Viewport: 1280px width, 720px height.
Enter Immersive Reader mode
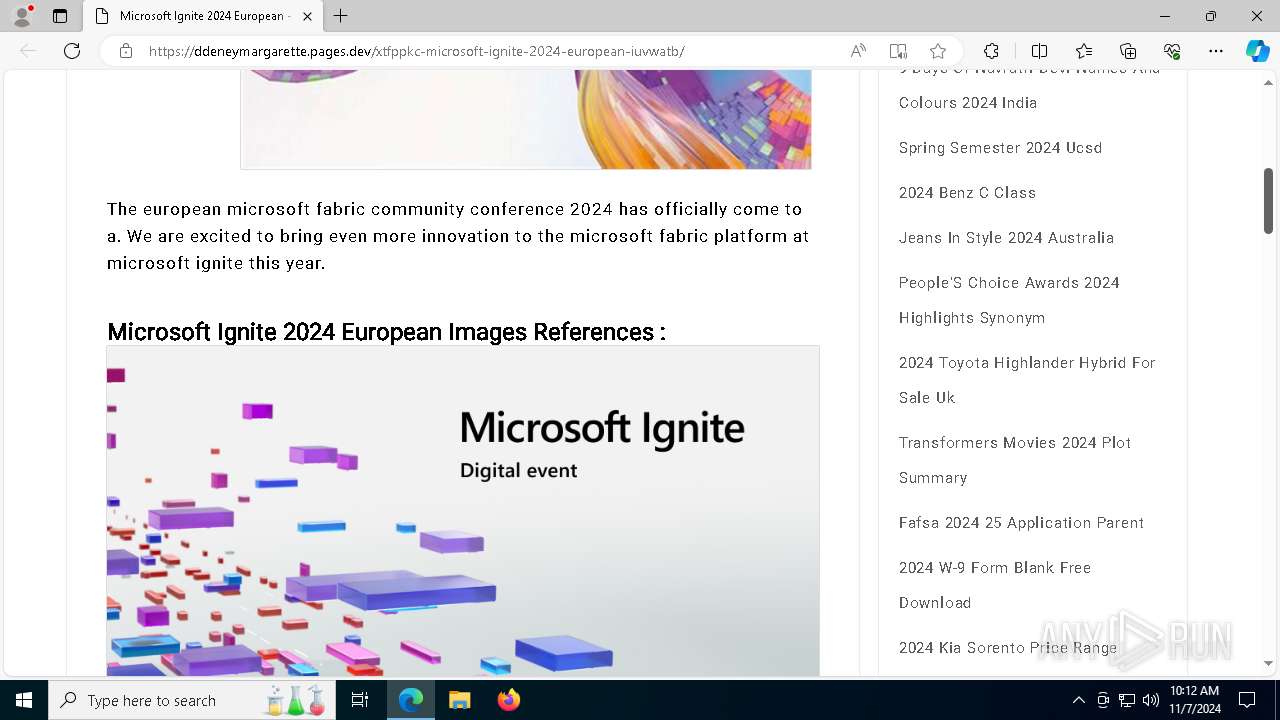point(898,51)
